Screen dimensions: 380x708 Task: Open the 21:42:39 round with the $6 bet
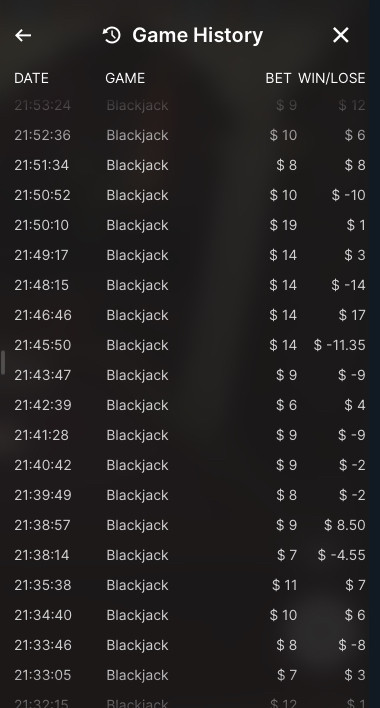tap(190, 405)
